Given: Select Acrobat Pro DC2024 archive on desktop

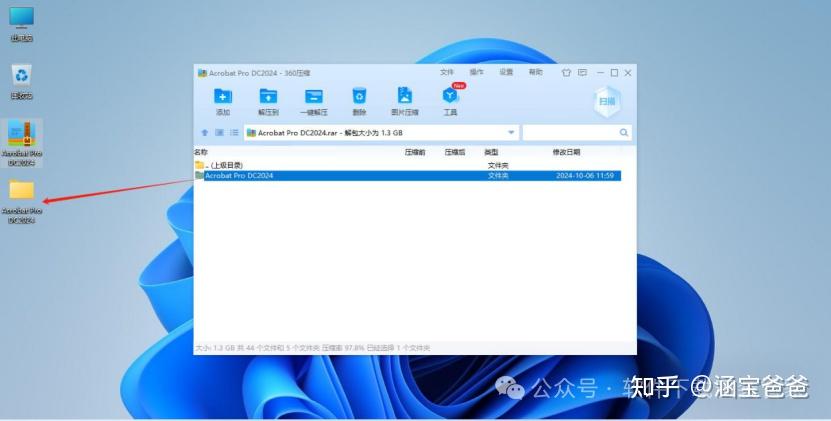Looking at the screenshot, I should (22, 143).
